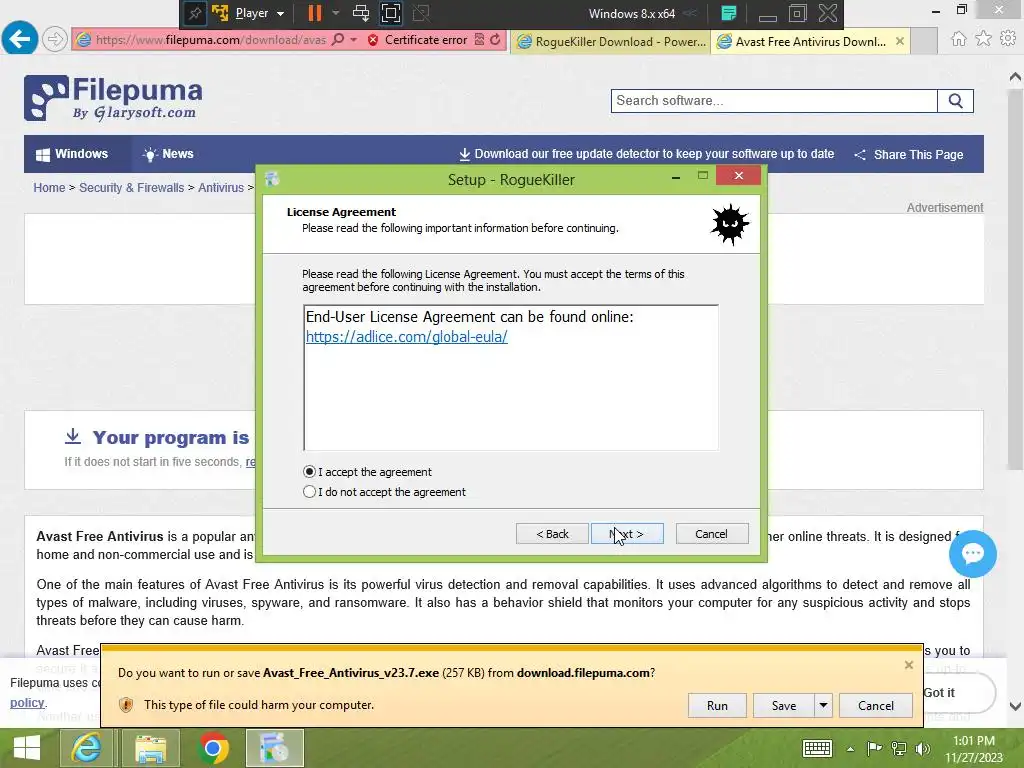This screenshot has width=1024, height=768.
Task: Open the Player menu dropdown
Action: tap(259, 13)
